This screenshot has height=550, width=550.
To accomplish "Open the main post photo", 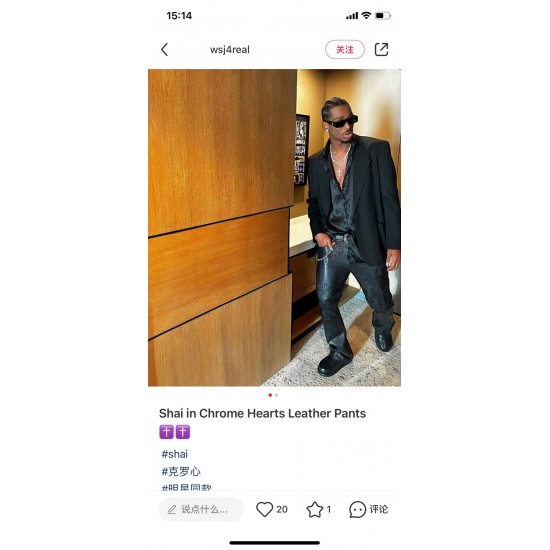I will [x=274, y=228].
